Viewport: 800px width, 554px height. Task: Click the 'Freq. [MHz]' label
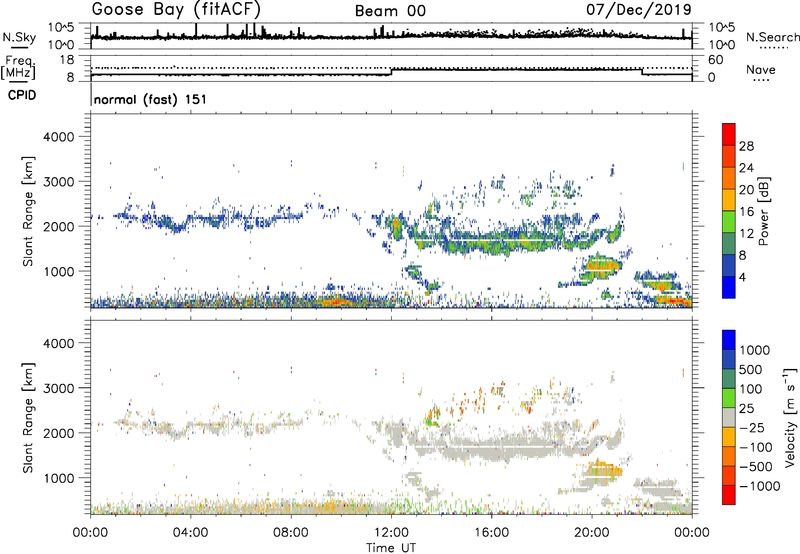[x=18, y=67]
